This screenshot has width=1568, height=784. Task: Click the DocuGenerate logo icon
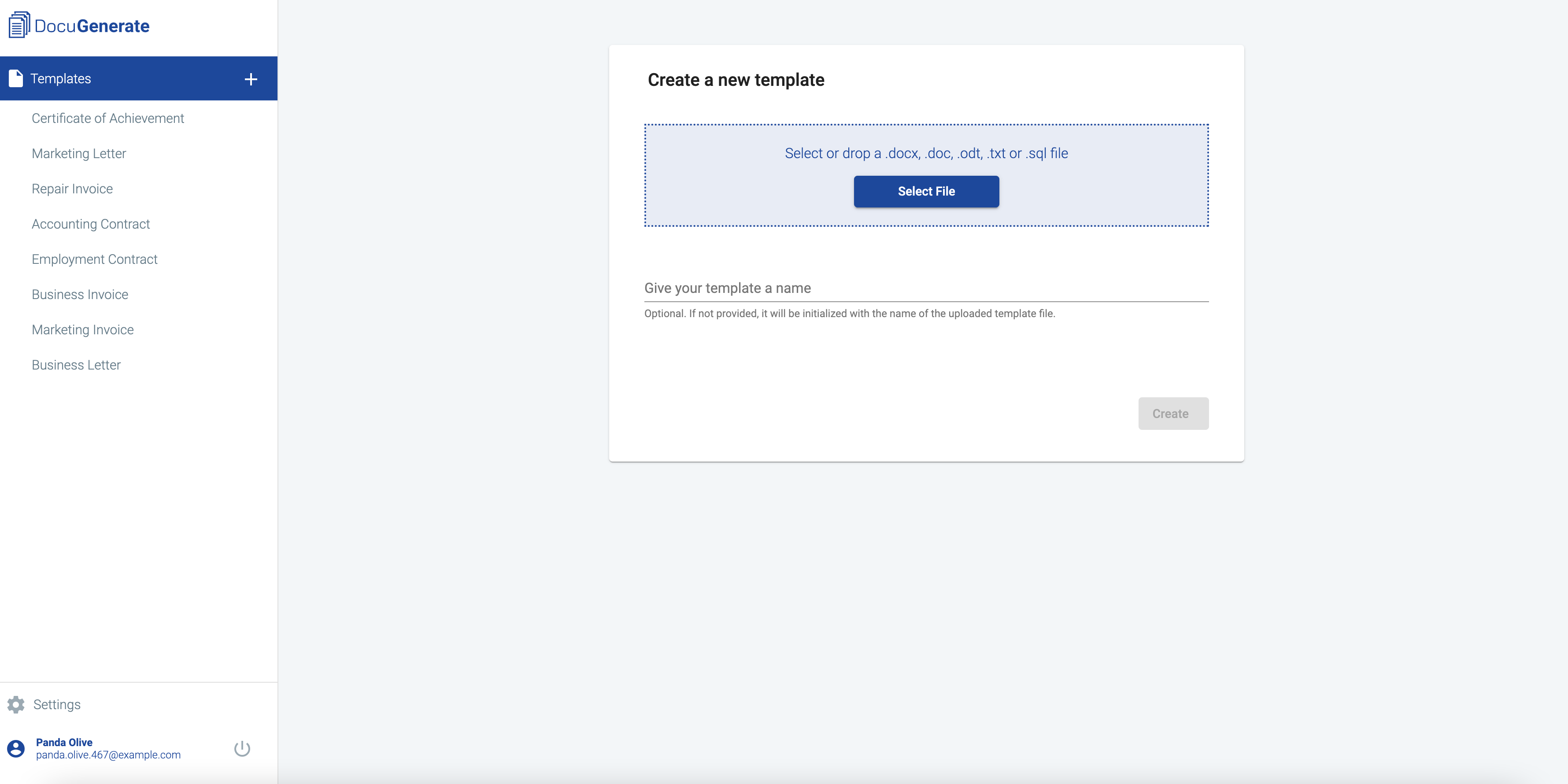click(x=19, y=25)
